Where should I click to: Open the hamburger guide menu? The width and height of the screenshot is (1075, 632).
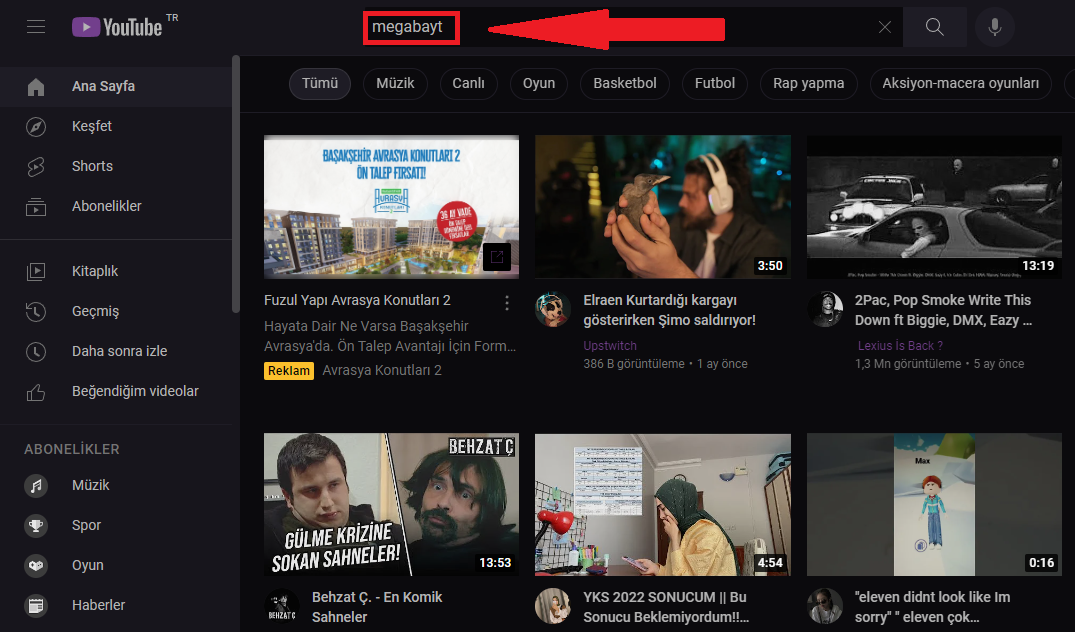click(x=37, y=27)
